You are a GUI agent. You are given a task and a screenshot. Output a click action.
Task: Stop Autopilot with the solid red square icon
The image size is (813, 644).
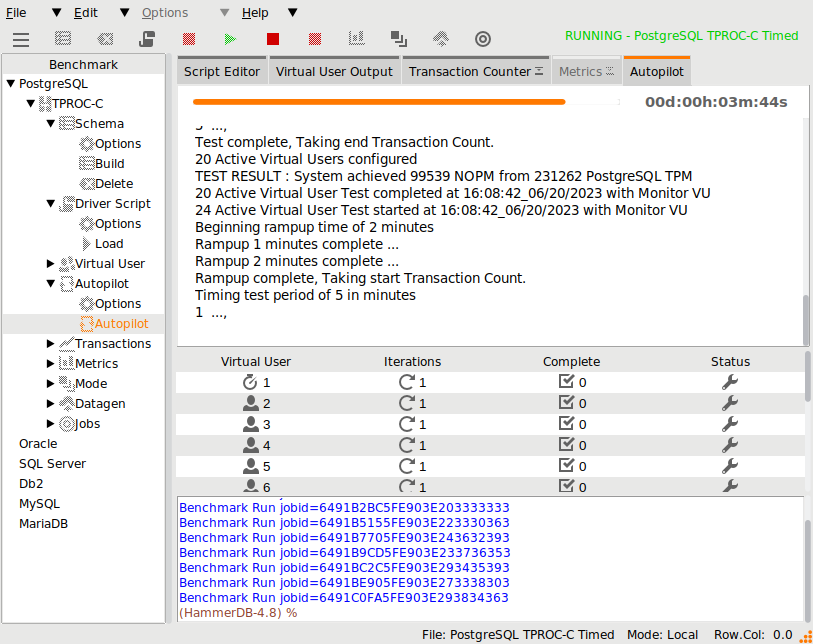click(x=273, y=39)
